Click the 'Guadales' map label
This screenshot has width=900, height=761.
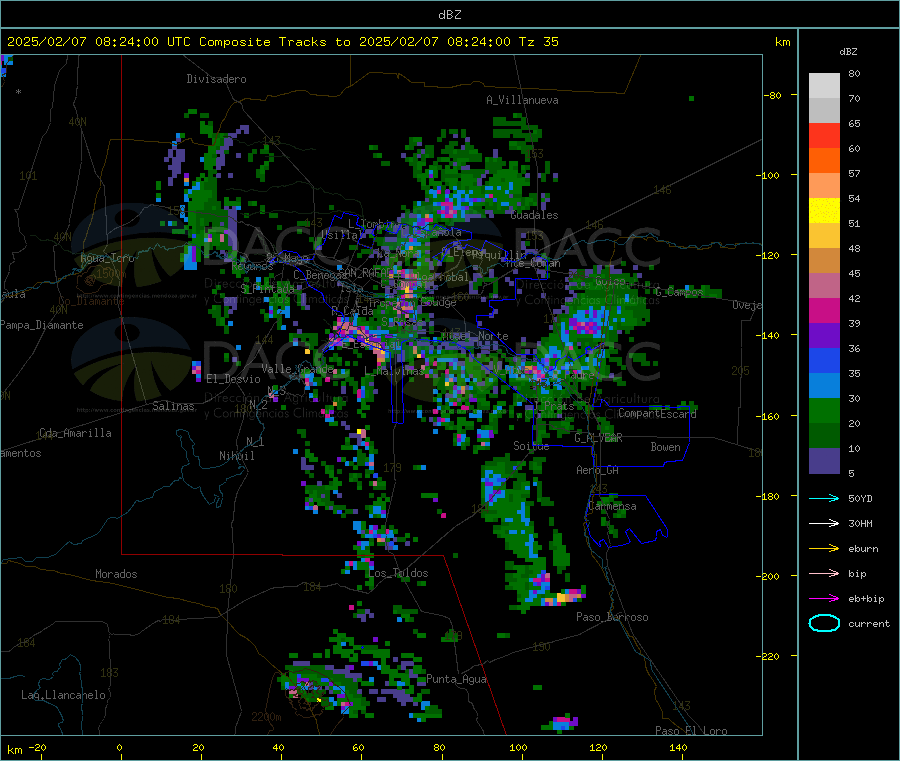tap(534, 215)
